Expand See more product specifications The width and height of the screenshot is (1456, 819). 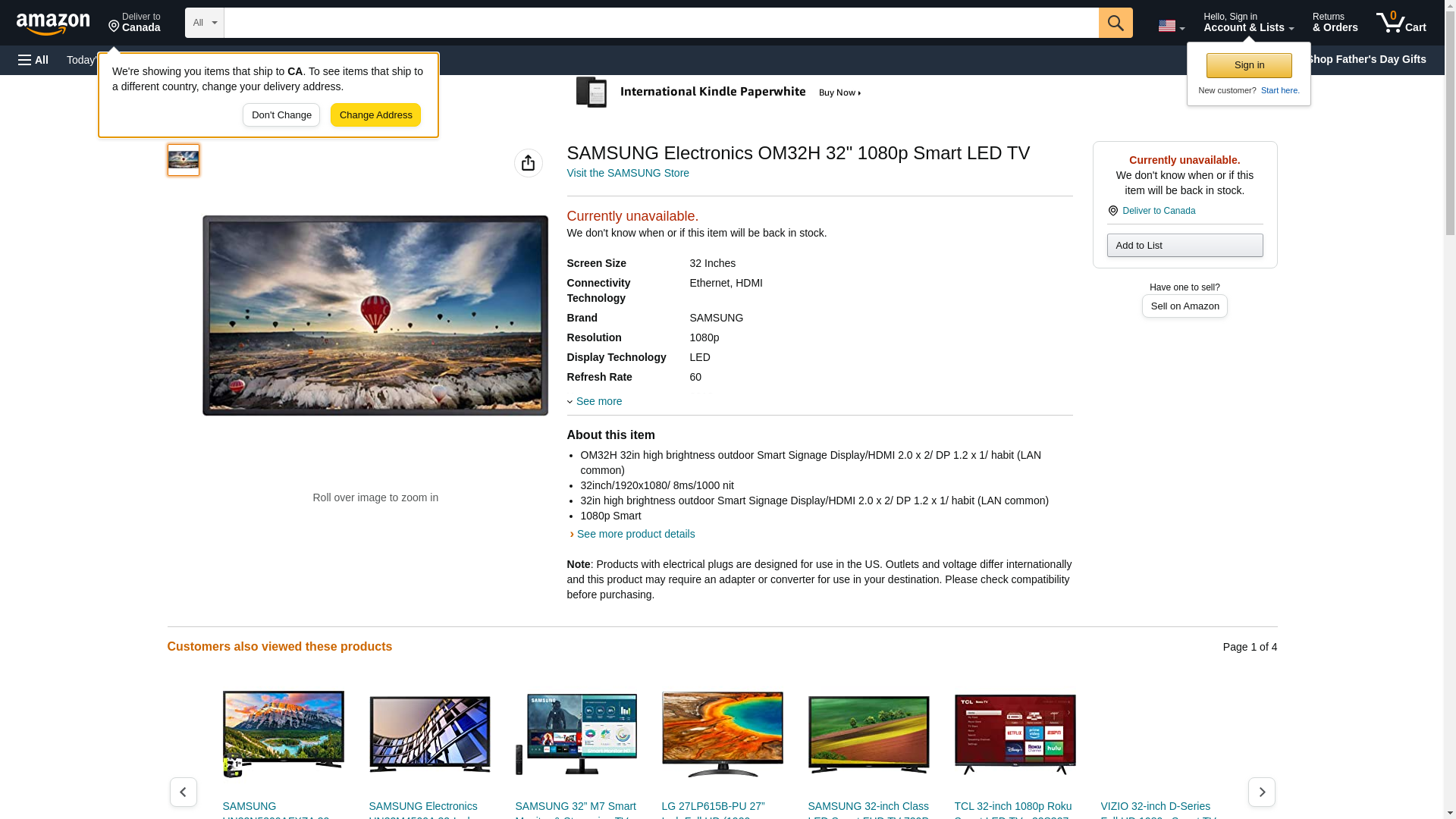point(598,401)
